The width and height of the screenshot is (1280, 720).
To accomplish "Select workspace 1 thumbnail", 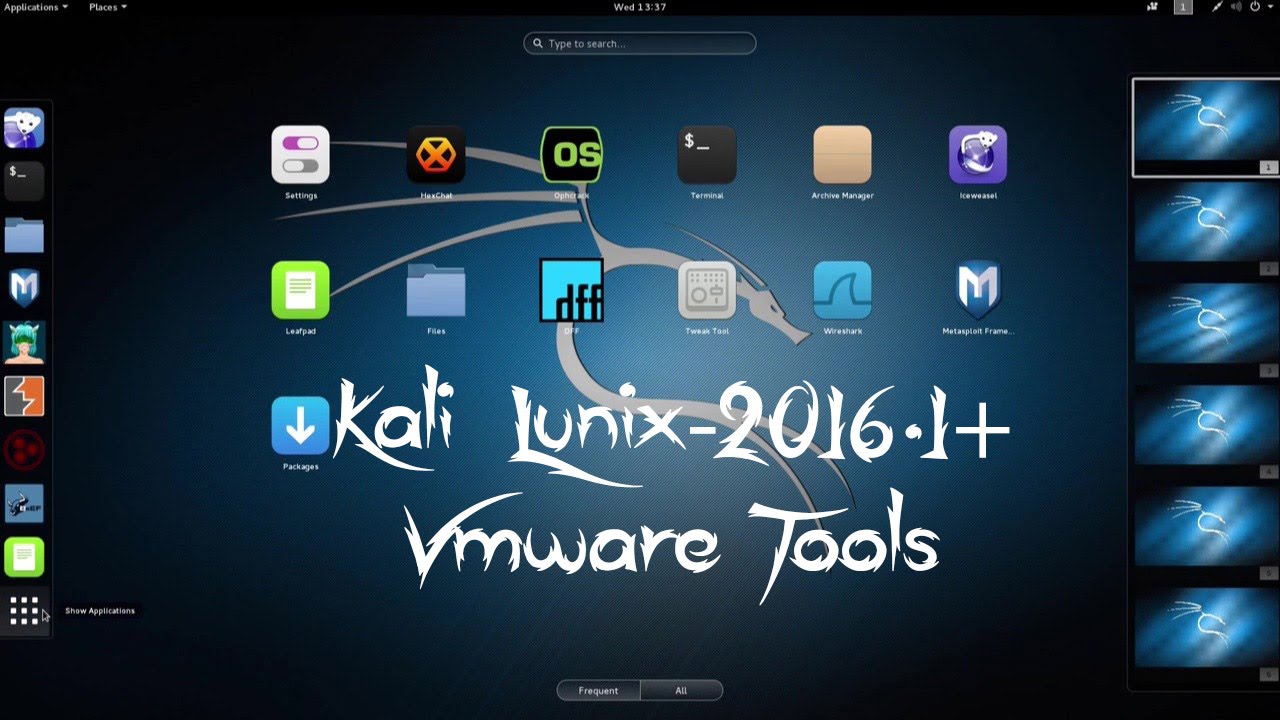I will point(1206,127).
